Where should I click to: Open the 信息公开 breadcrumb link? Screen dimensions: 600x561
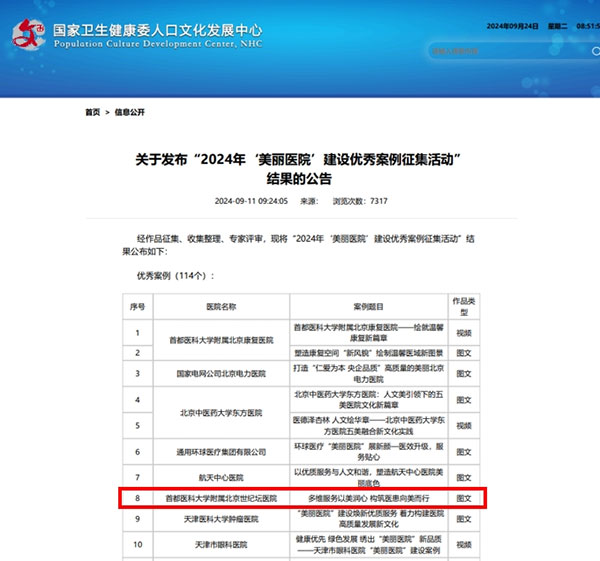click(x=130, y=112)
